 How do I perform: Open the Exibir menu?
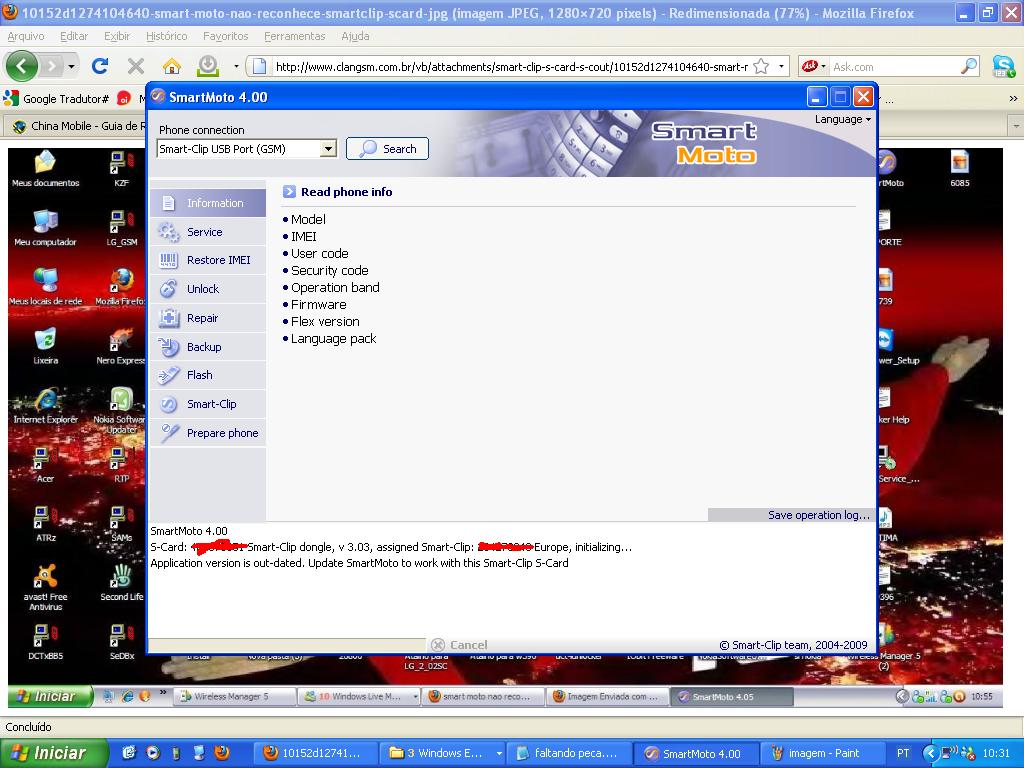(117, 37)
